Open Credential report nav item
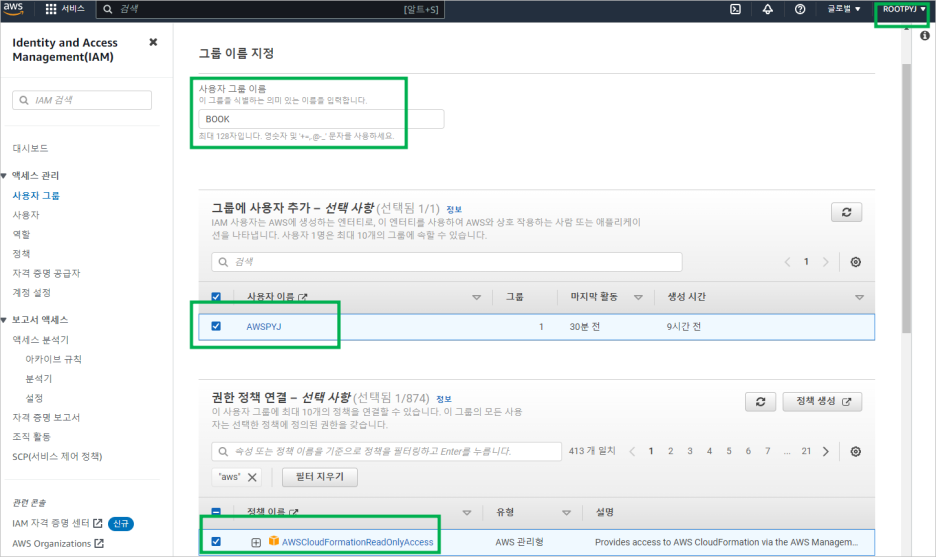This screenshot has height=557, width=936. point(46,417)
